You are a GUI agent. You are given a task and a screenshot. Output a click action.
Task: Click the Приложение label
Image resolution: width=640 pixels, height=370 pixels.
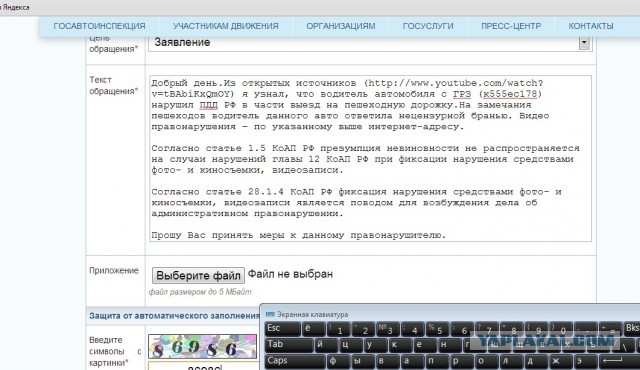(114, 270)
